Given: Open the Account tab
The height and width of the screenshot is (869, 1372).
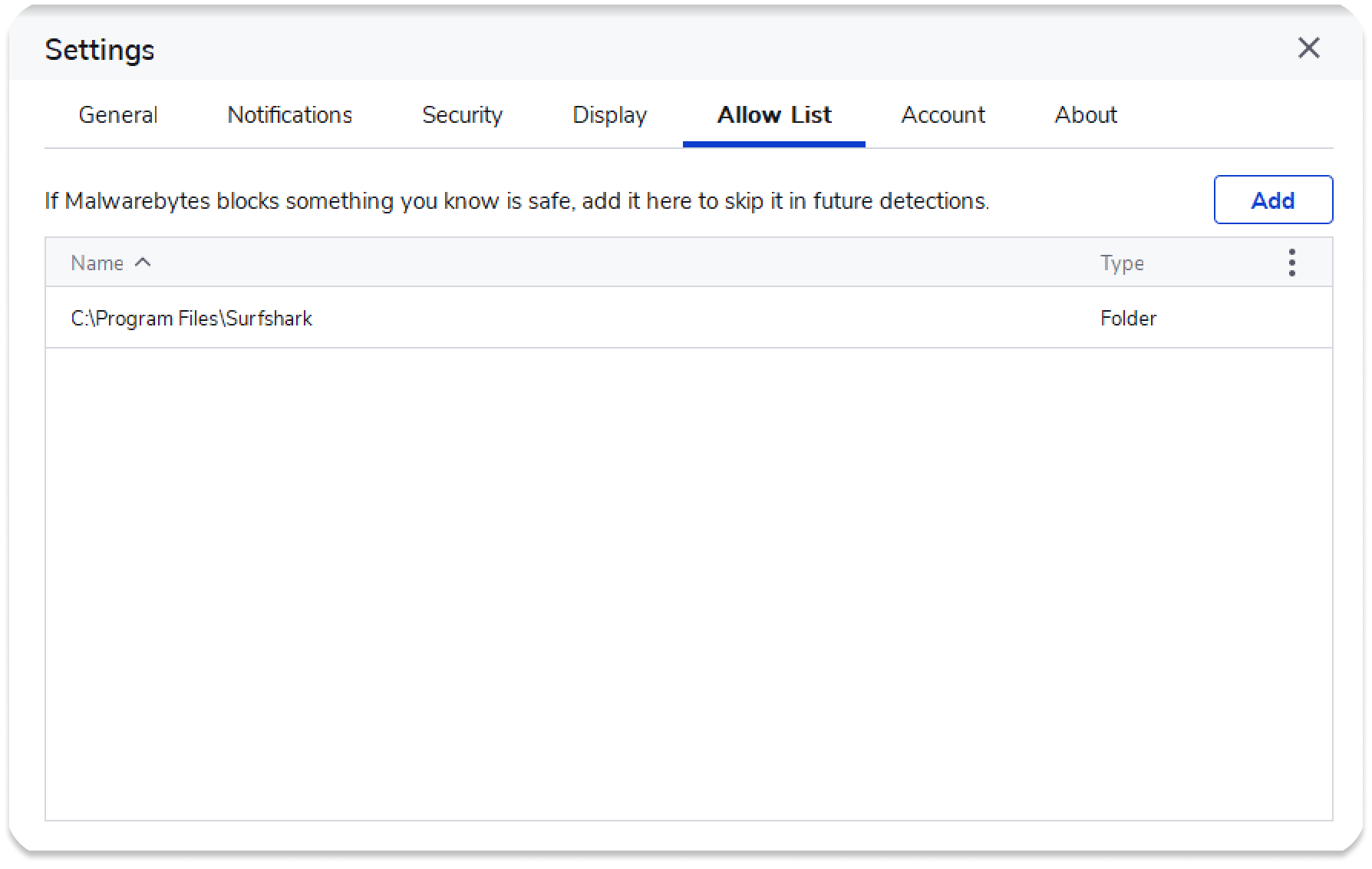Looking at the screenshot, I should [x=942, y=115].
